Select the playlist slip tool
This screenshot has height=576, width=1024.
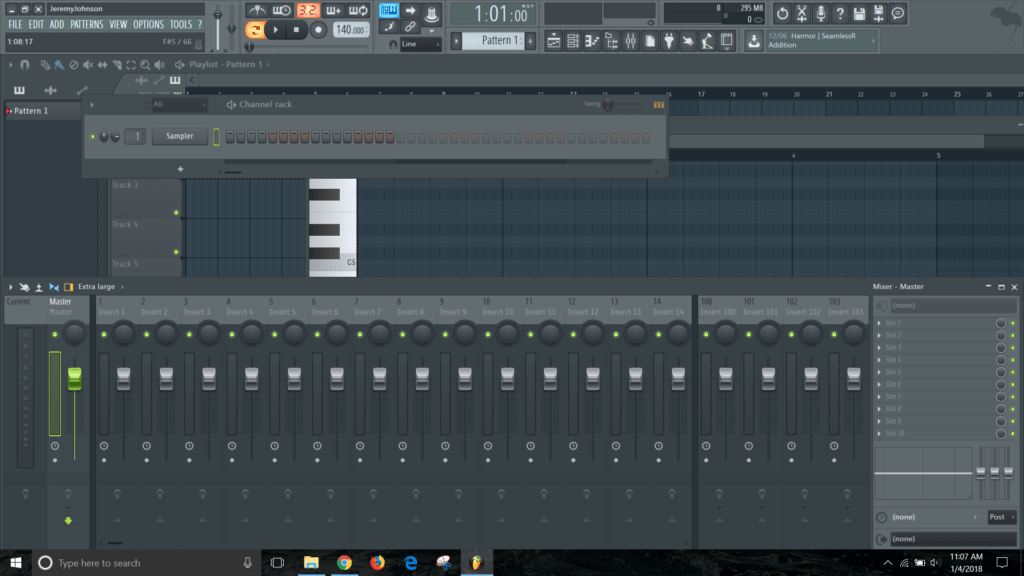coord(102,65)
